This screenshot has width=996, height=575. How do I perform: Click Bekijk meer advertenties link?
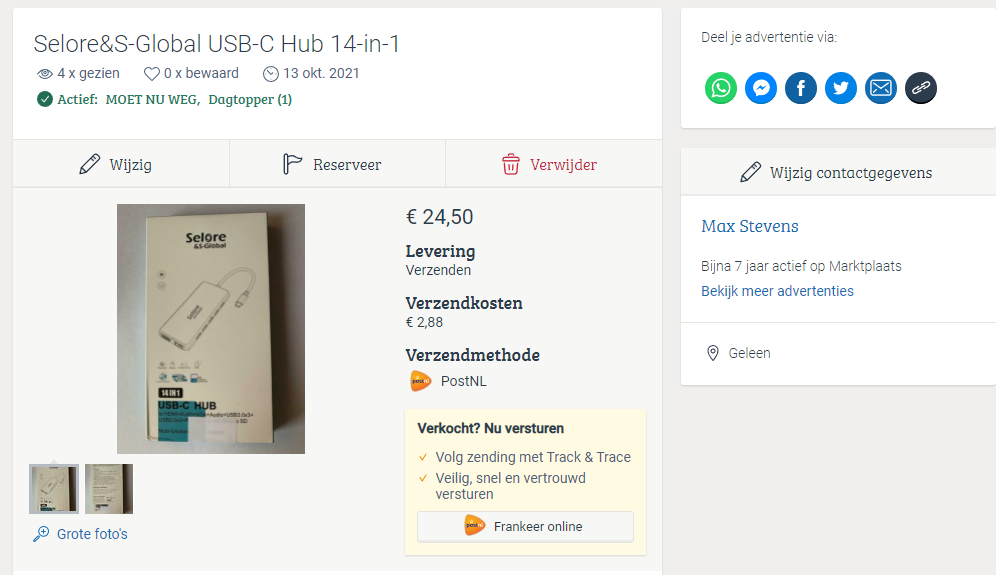(x=777, y=291)
